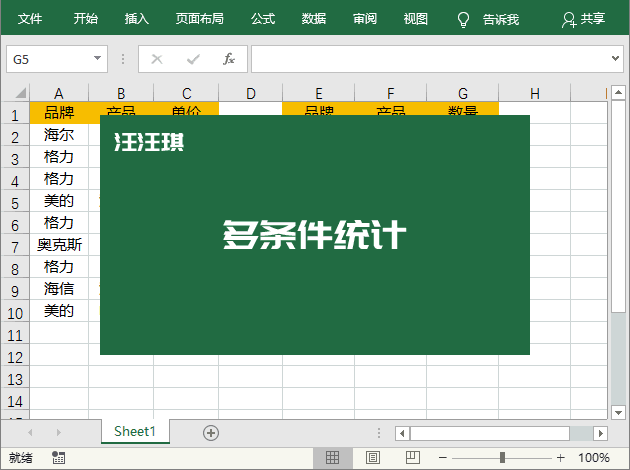Select row 5 header
The width and height of the screenshot is (630, 470).
pos(15,203)
